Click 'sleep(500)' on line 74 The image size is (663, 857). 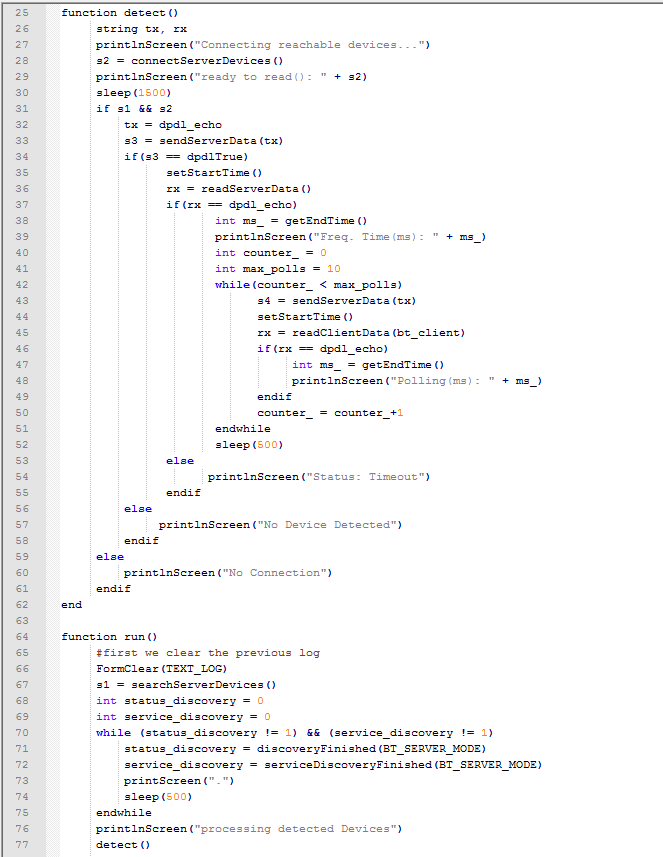click(158, 797)
